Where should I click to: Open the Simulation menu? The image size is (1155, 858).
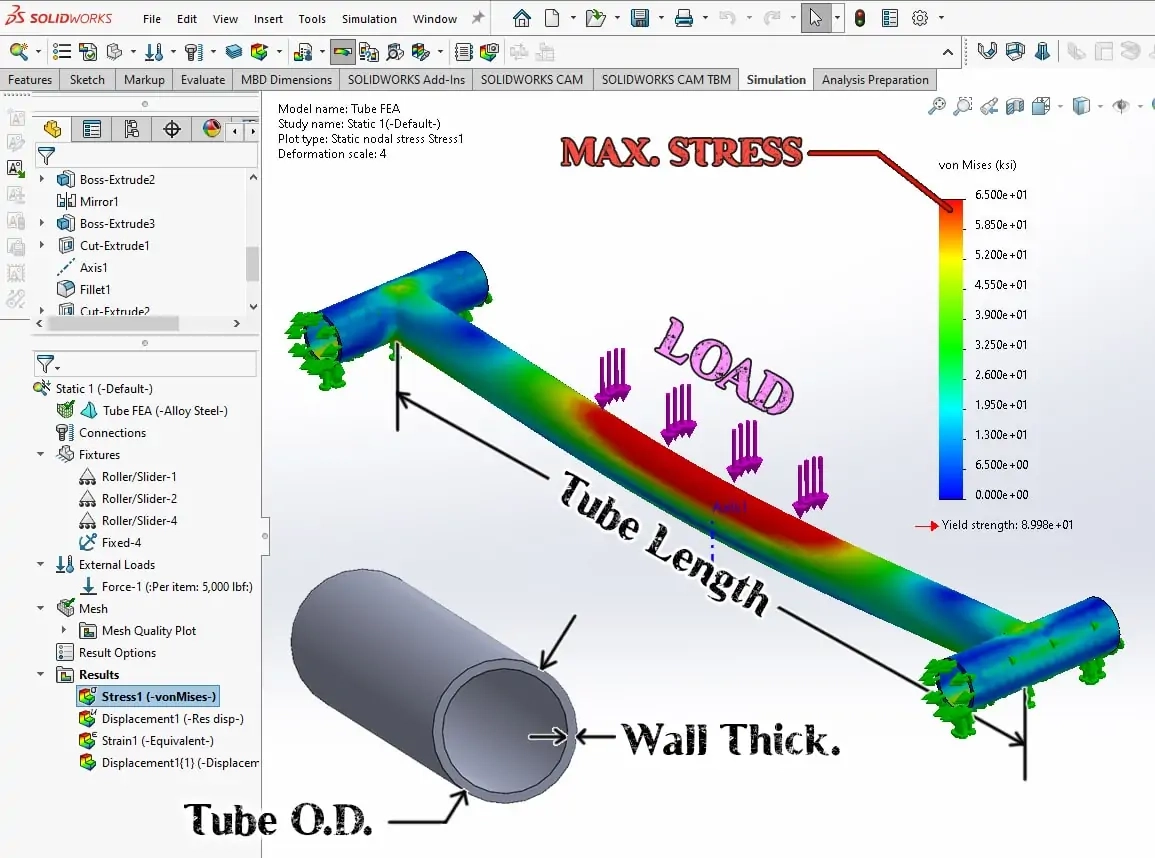pyautogui.click(x=369, y=19)
